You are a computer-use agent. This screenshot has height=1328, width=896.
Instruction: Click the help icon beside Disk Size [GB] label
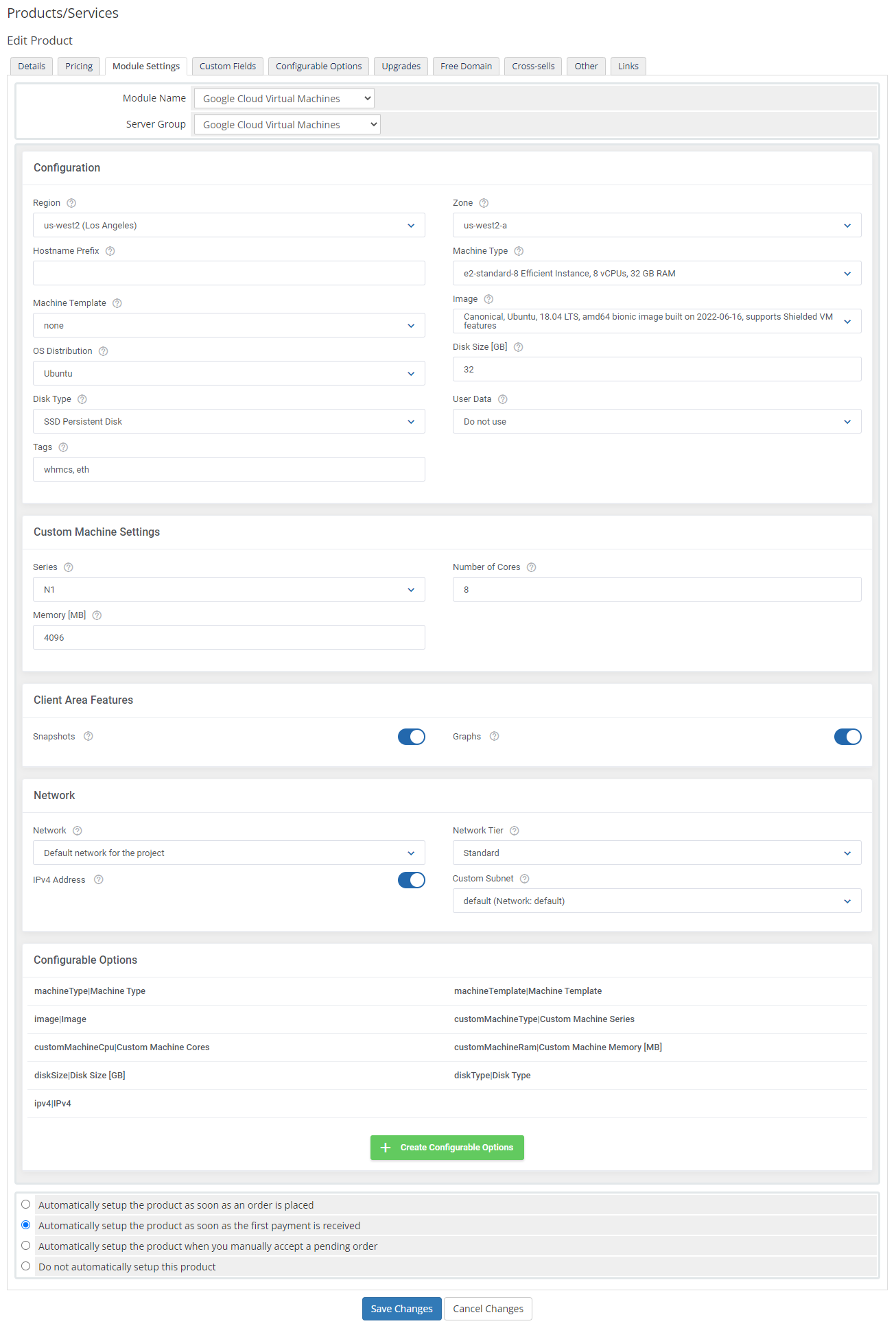point(519,347)
